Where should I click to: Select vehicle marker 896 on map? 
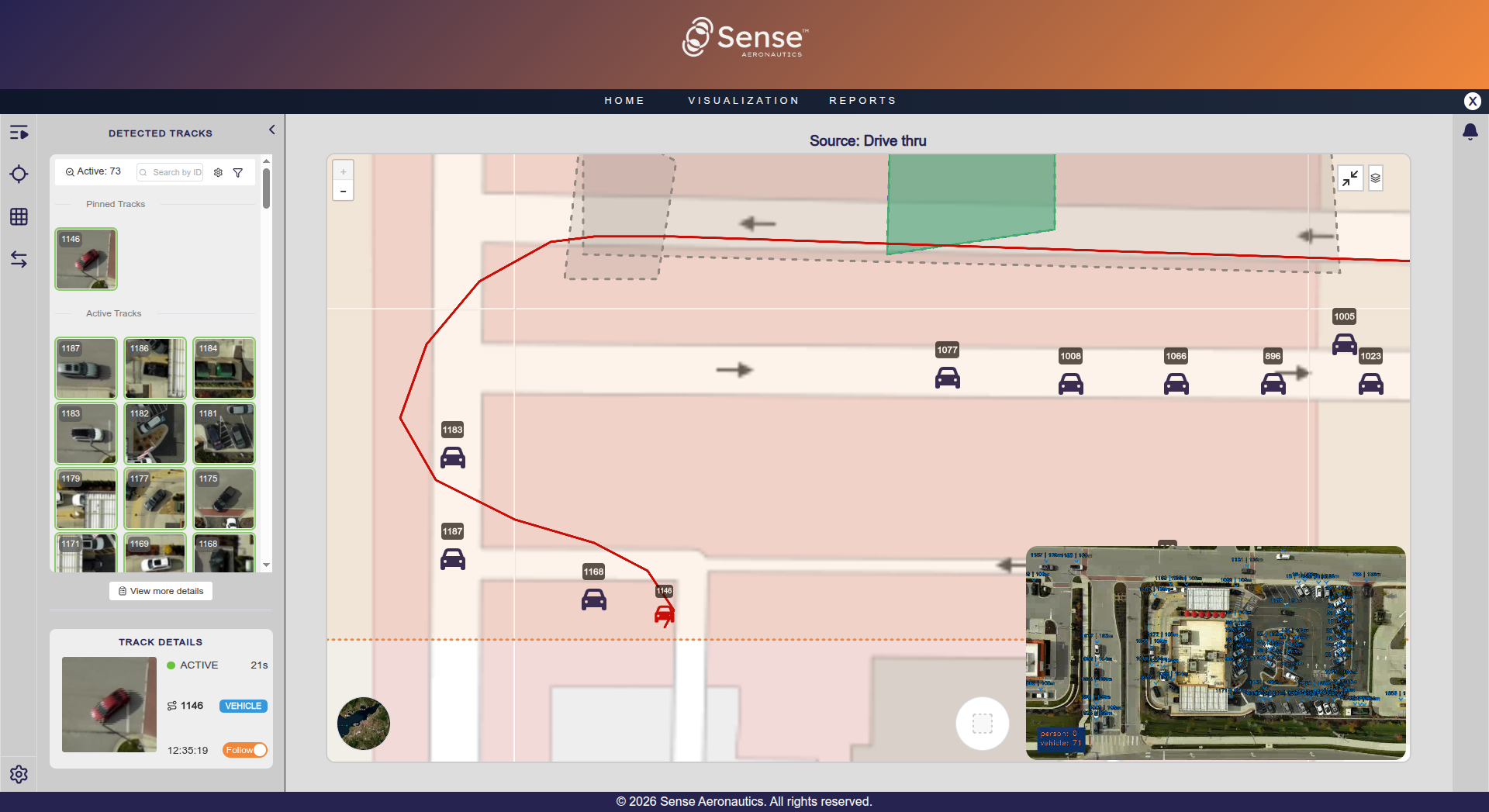[1273, 384]
